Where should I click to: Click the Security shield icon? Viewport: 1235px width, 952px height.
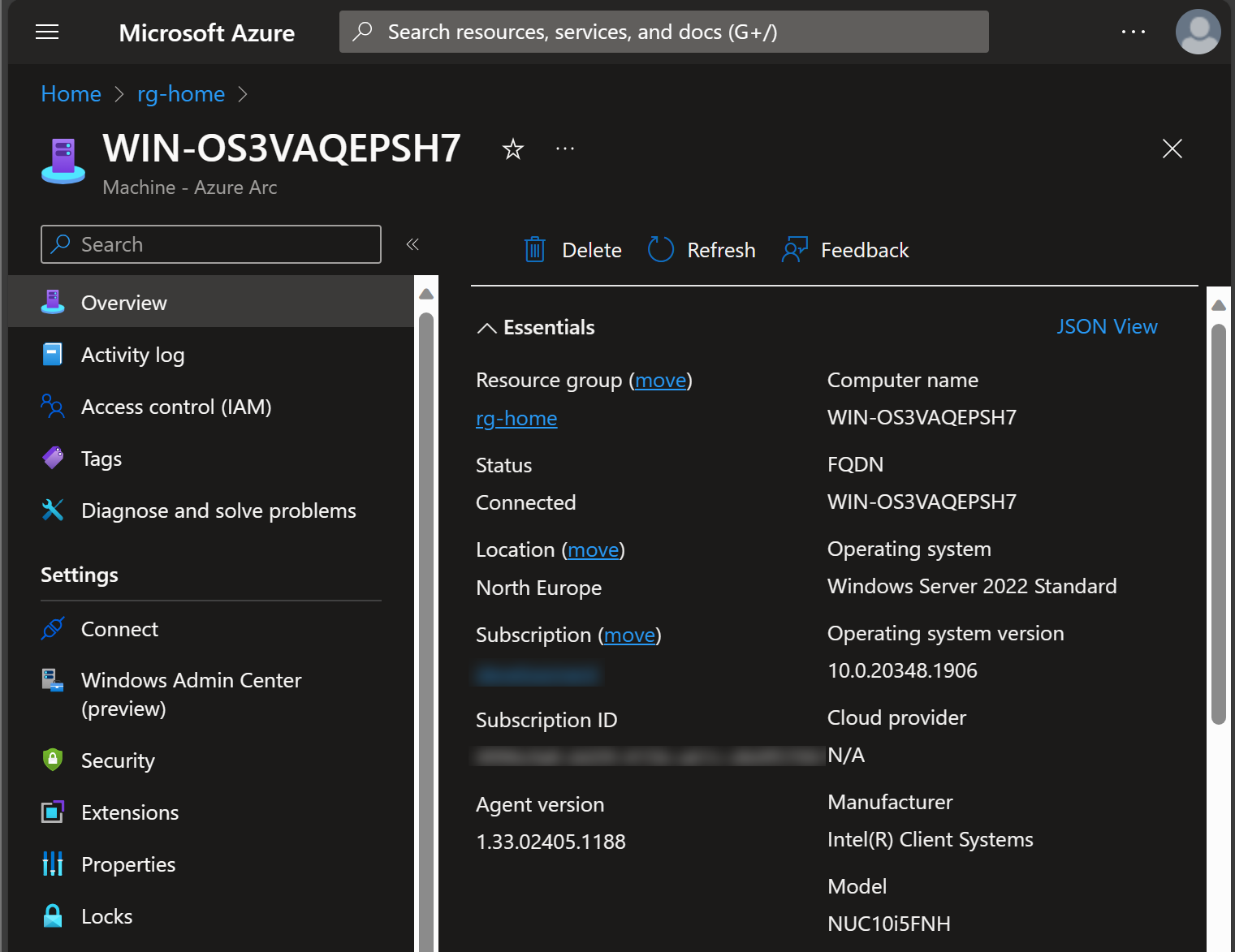pyautogui.click(x=53, y=760)
